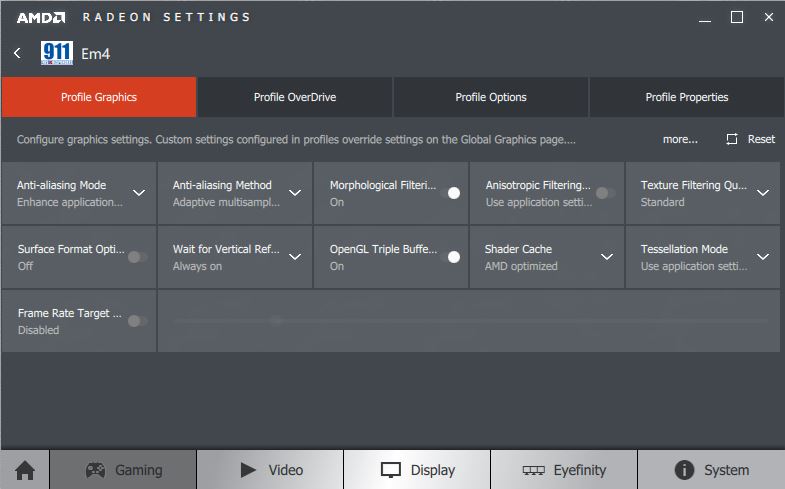Go back using the left arrow icon
This screenshot has width=785, height=489.
(18, 53)
